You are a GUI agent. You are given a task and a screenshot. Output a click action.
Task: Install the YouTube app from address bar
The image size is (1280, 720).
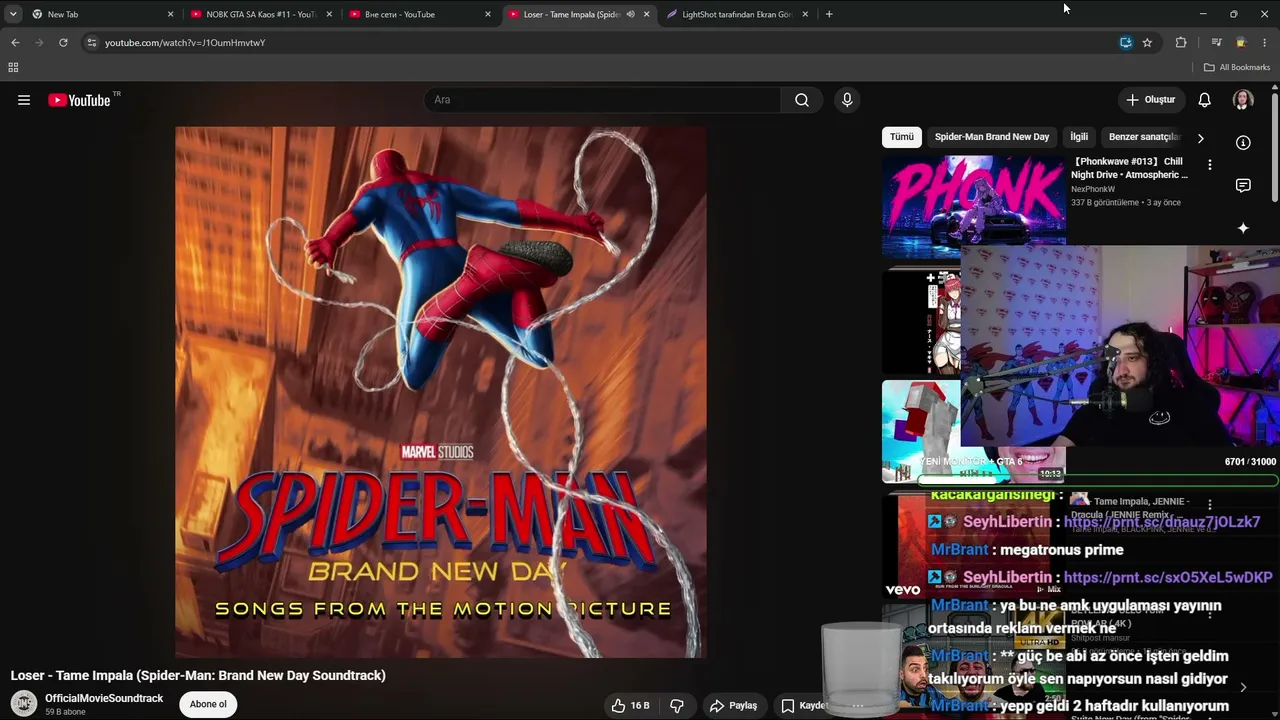coord(1126,42)
